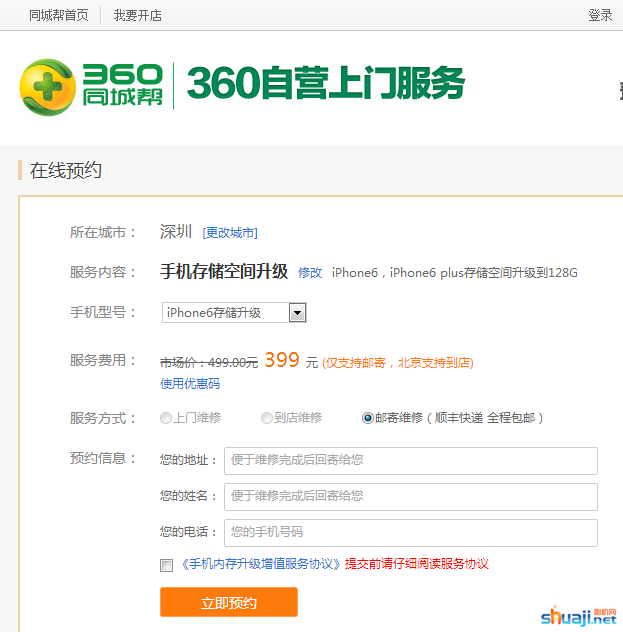The width and height of the screenshot is (623, 632).
Task: Click the iPhone6 plus存储空间升级到128G description
Action: tap(455, 273)
